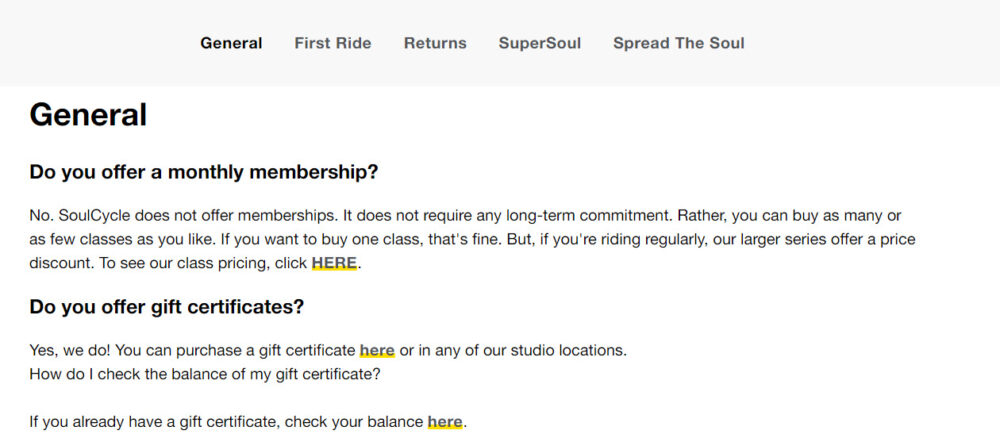Click the HERE class pricing link

point(334,264)
